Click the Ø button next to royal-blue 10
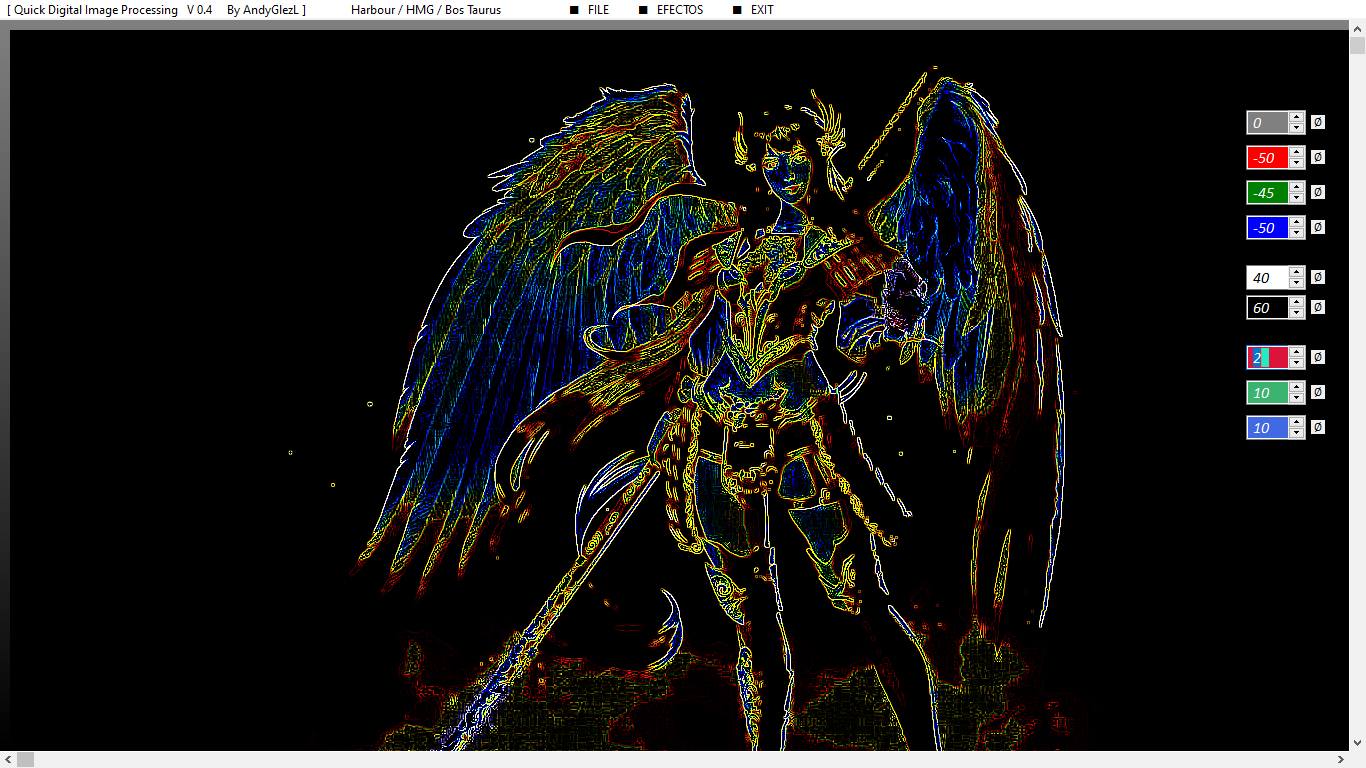The width and height of the screenshot is (1366, 768). [1317, 427]
